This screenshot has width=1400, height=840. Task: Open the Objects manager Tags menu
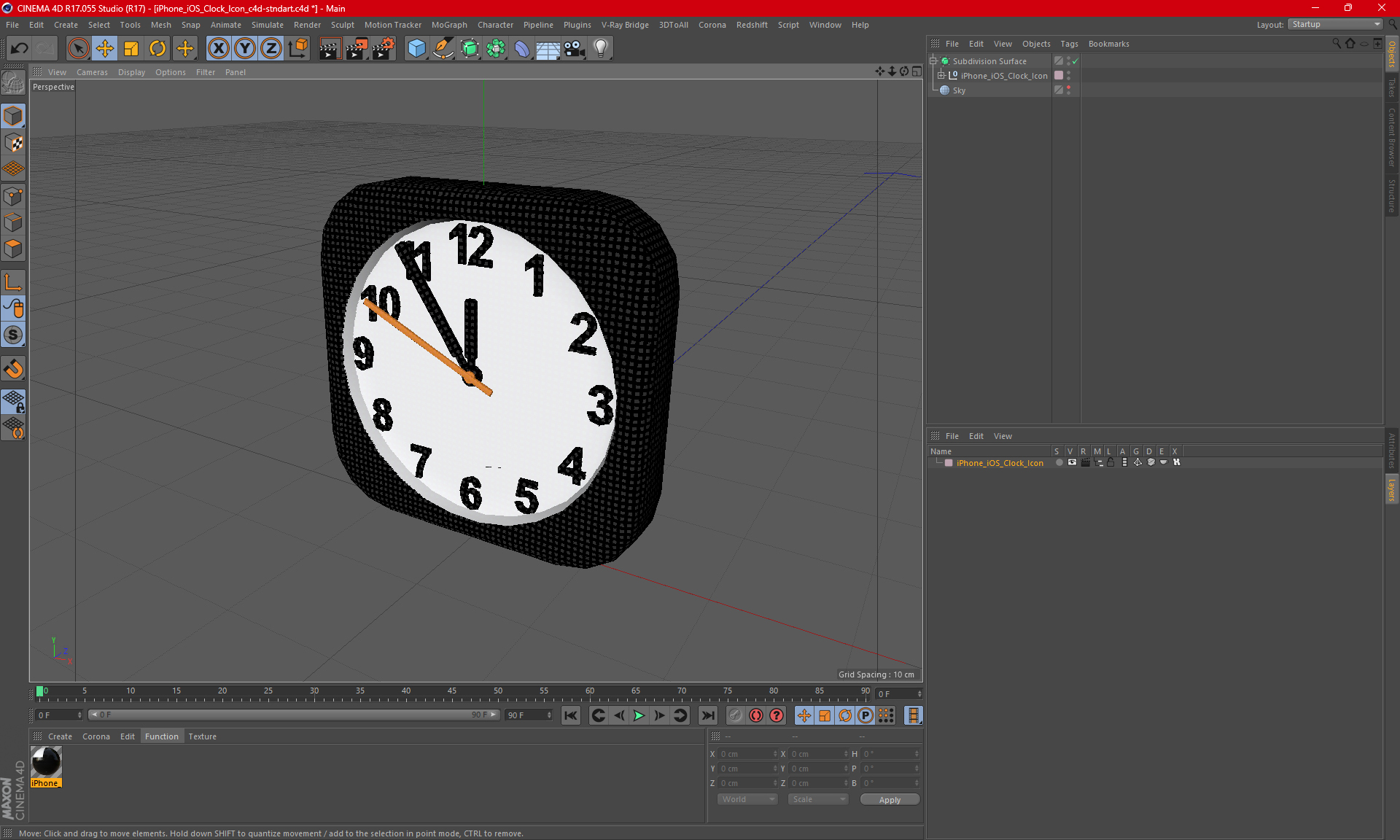[1069, 44]
